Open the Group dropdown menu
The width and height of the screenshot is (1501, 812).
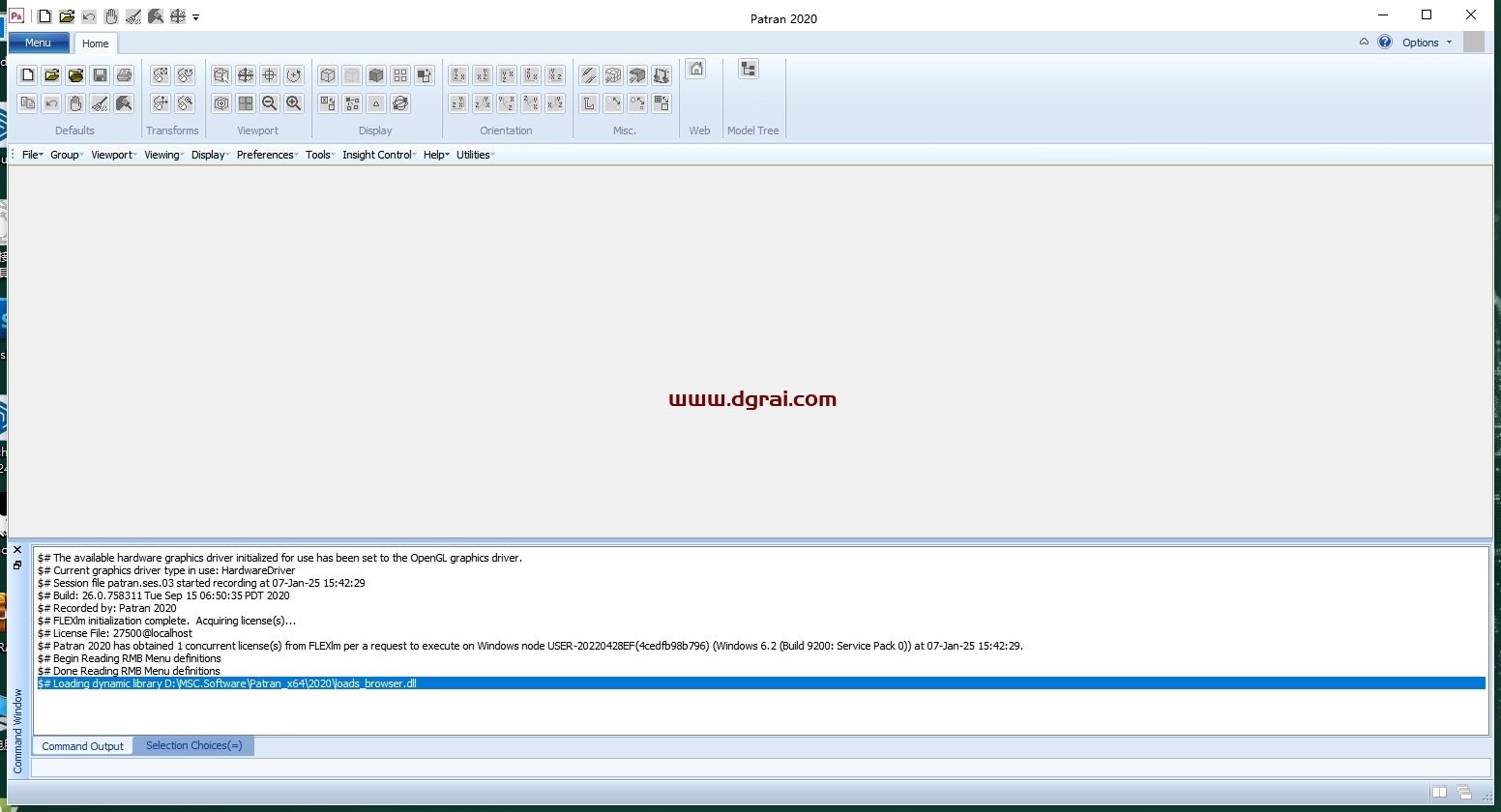[x=67, y=155]
